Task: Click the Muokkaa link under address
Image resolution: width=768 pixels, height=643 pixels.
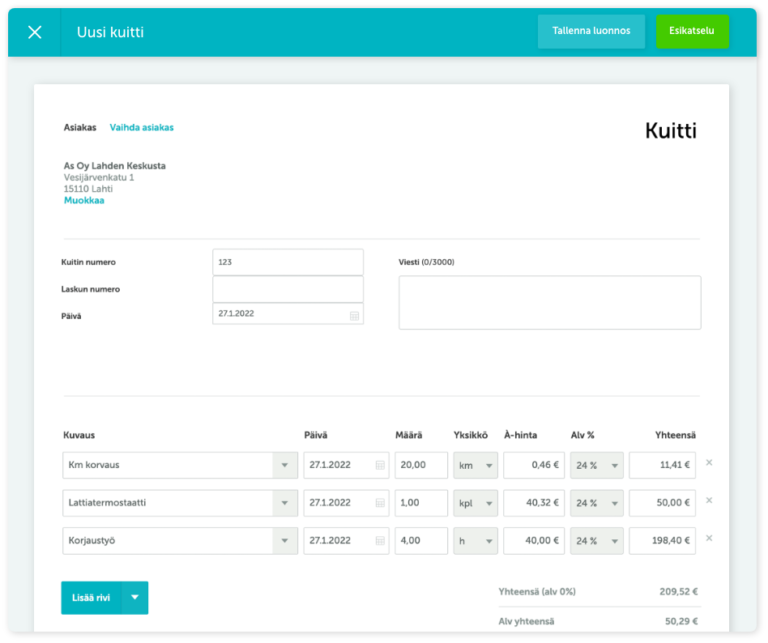Action: coord(84,200)
